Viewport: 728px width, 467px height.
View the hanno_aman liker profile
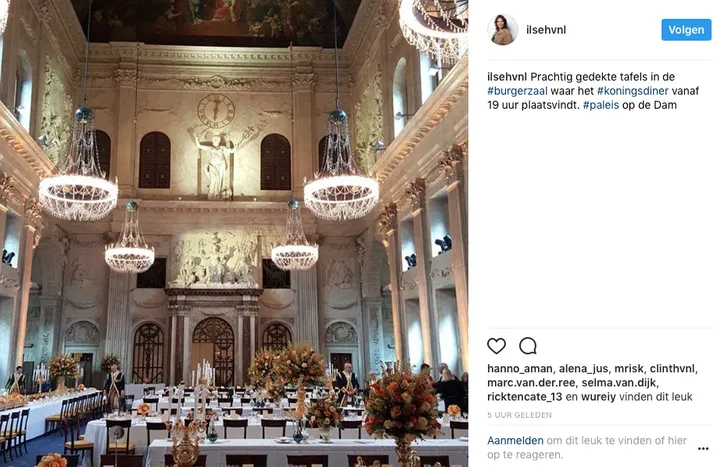(519, 369)
